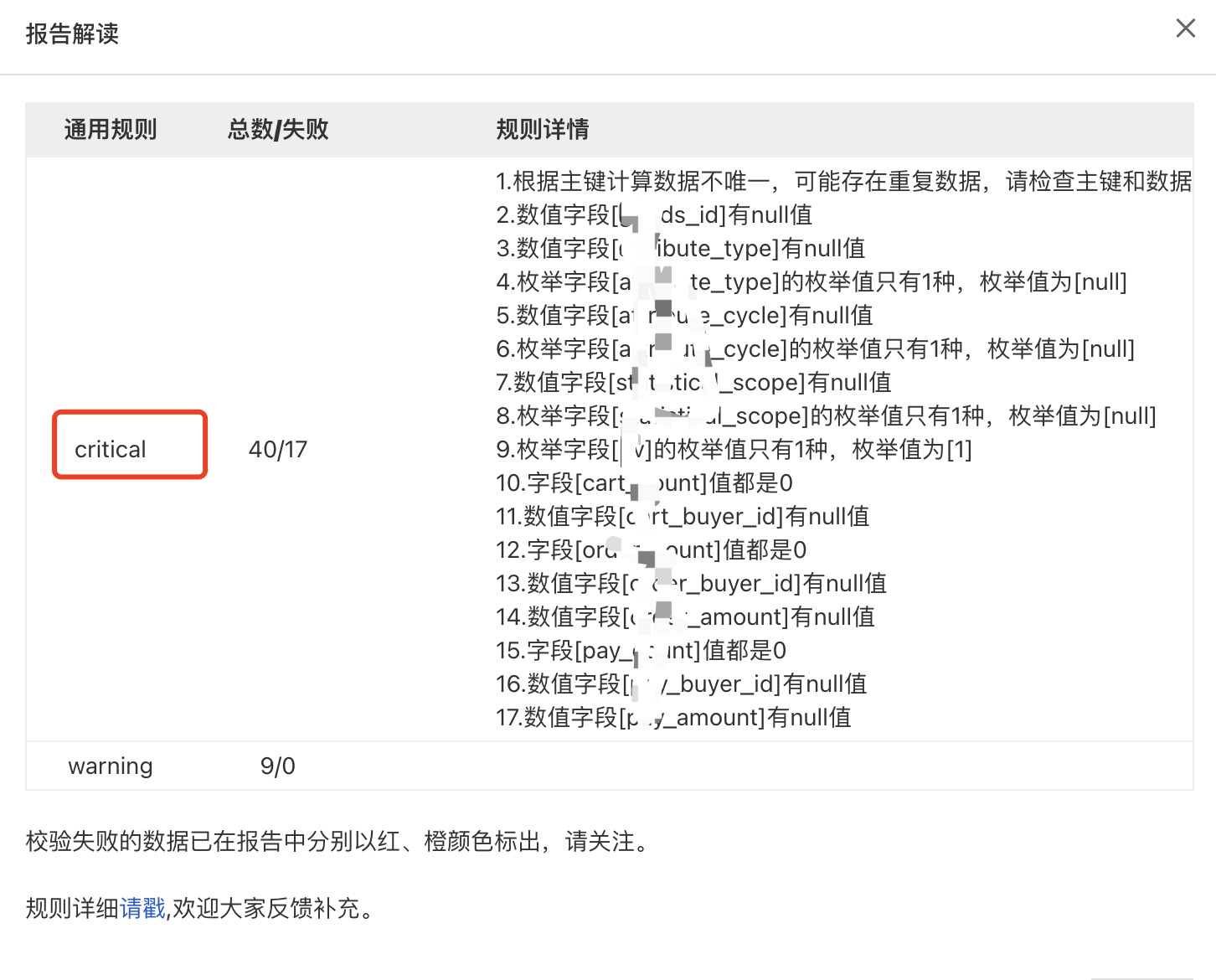The width and height of the screenshot is (1216, 980).
Task: Select rule 4 attribute_type enum null line
Action: (812, 281)
